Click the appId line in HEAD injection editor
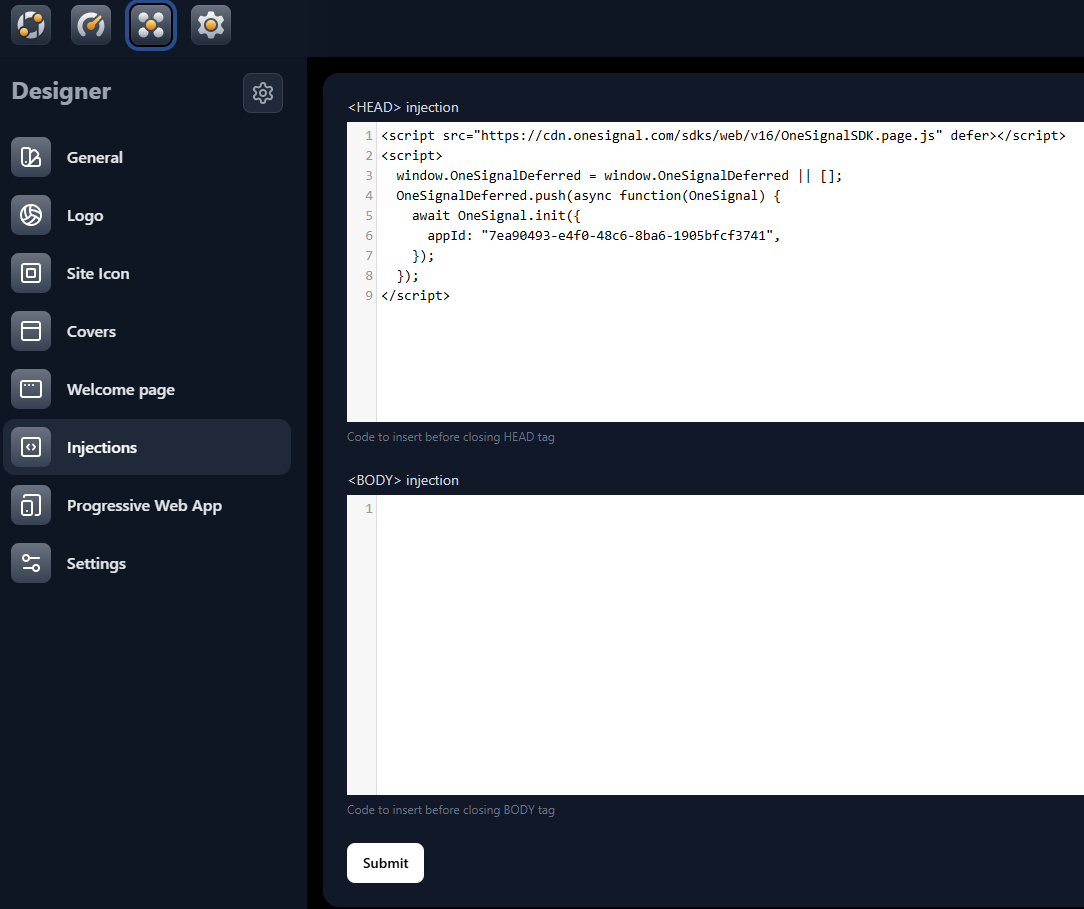This screenshot has height=909, width=1084. [x=602, y=236]
